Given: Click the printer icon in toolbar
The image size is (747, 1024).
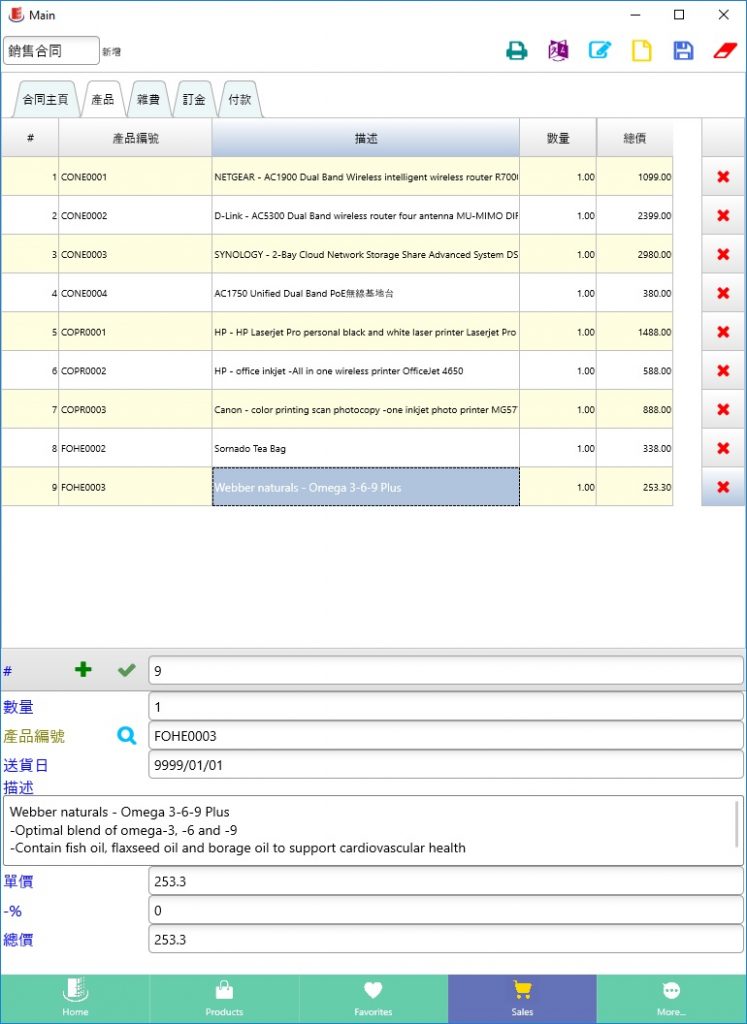Looking at the screenshot, I should pyautogui.click(x=517, y=51).
